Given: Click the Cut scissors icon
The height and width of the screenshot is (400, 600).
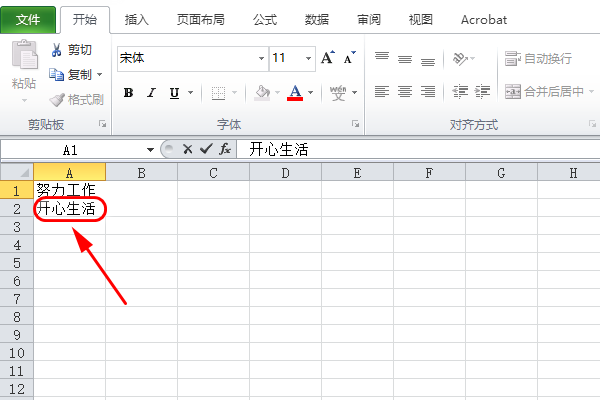Looking at the screenshot, I should point(57,50).
